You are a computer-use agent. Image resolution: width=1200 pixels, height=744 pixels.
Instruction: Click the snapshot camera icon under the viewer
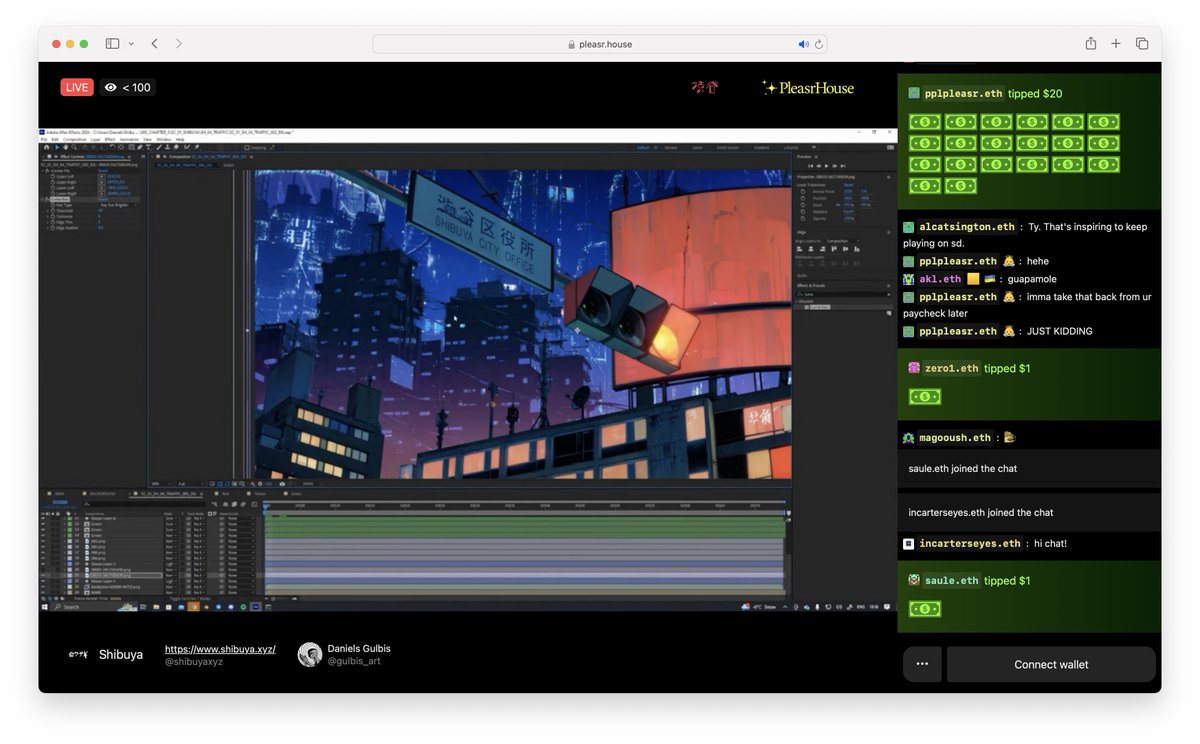282,484
